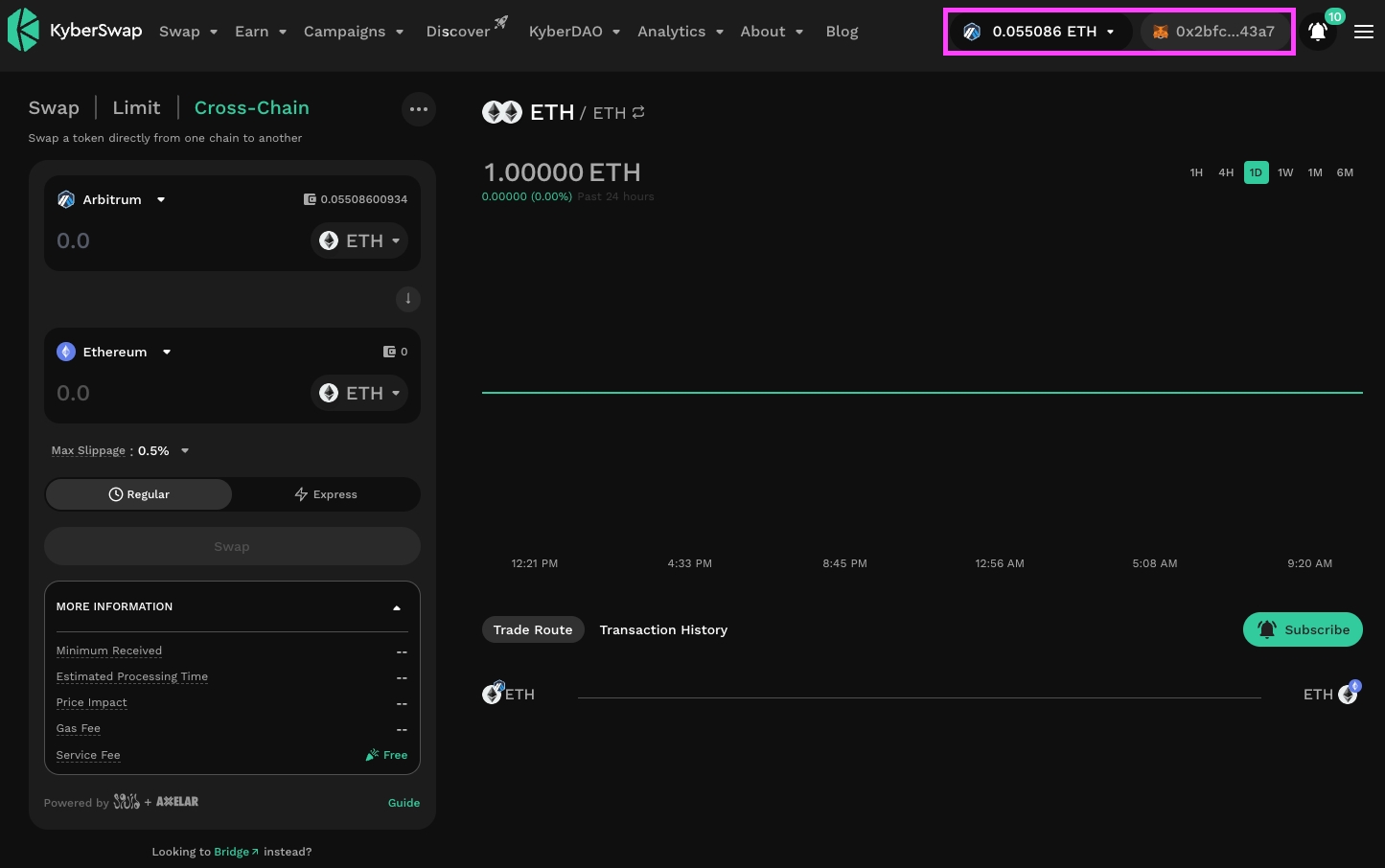
Task: Select Regular swap mode
Action: [138, 494]
